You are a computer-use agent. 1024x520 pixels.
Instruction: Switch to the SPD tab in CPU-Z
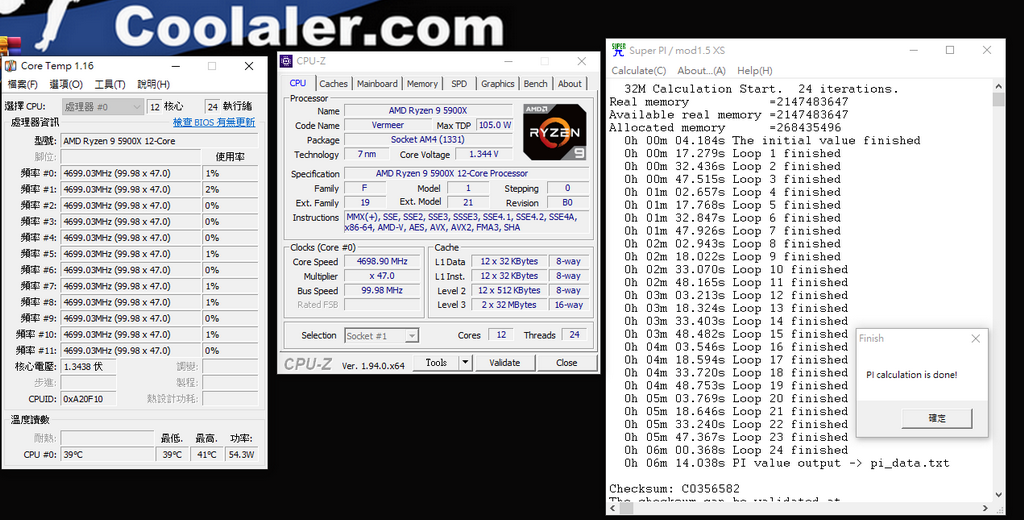pos(459,84)
